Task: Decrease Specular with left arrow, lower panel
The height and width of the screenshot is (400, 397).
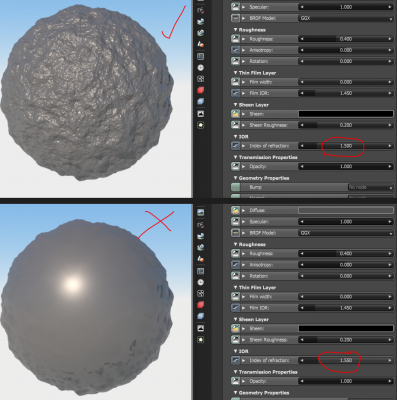Action: tap(302, 221)
